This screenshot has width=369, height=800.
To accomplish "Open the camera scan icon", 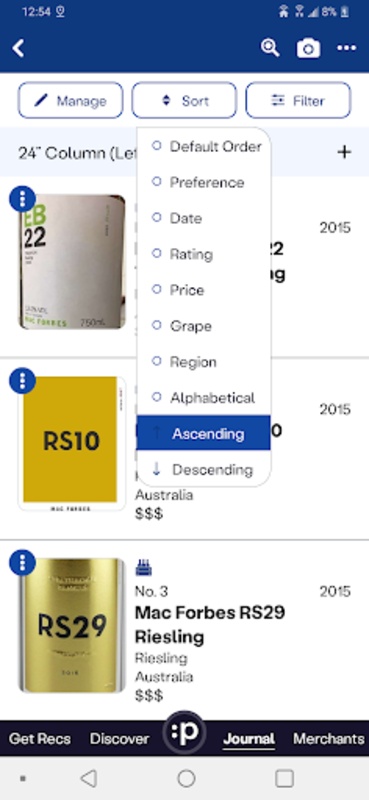I will [x=309, y=49].
